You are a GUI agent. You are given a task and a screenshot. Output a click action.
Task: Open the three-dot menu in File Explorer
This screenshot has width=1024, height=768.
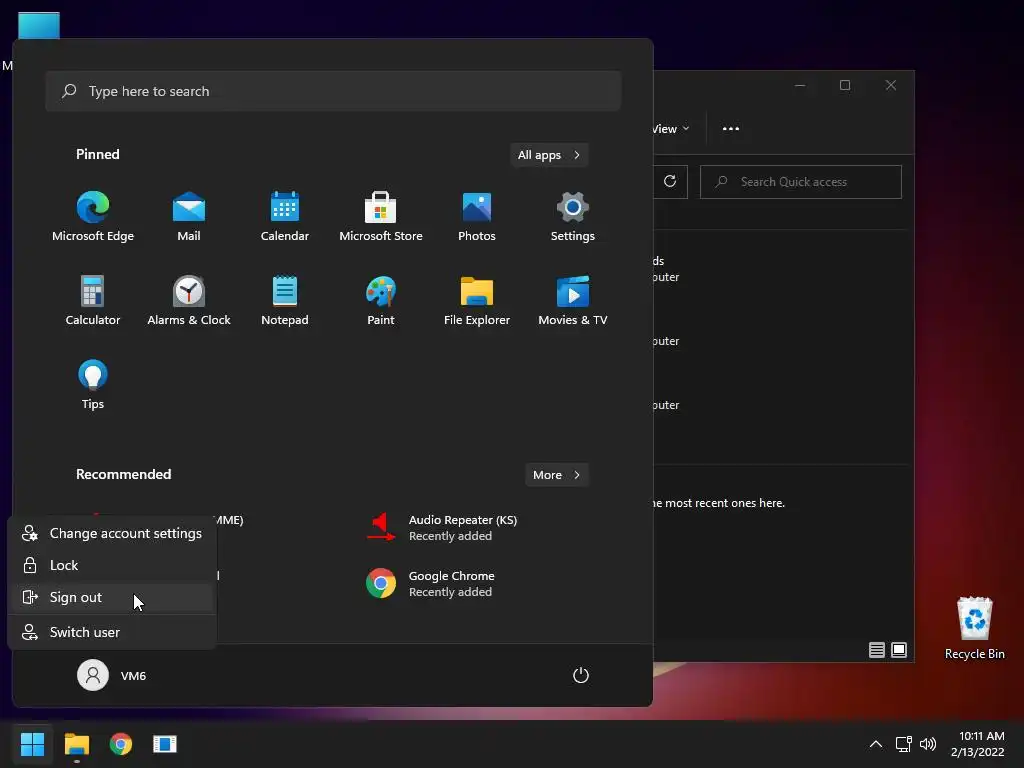731,129
